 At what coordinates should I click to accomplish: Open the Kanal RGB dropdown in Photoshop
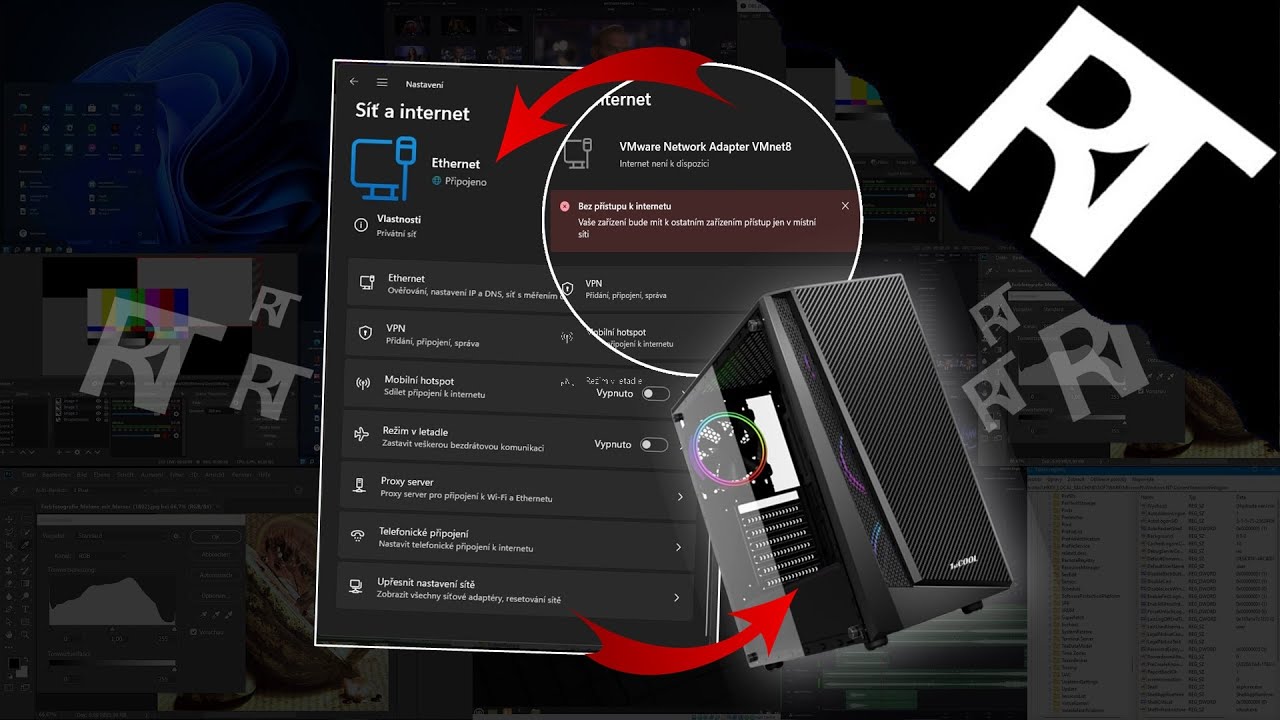tap(101, 556)
